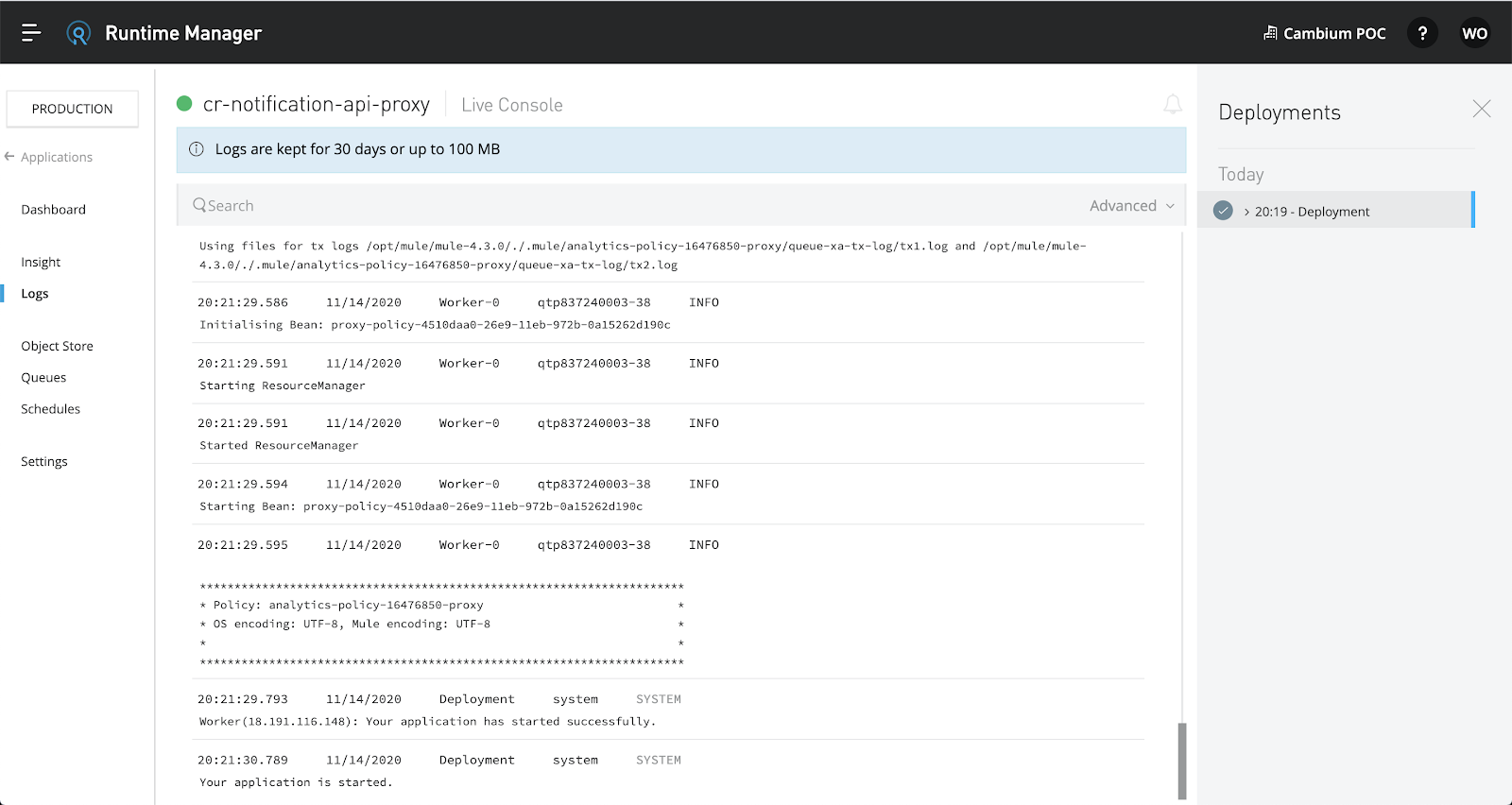Open the WO user profile avatar

coord(1474,33)
